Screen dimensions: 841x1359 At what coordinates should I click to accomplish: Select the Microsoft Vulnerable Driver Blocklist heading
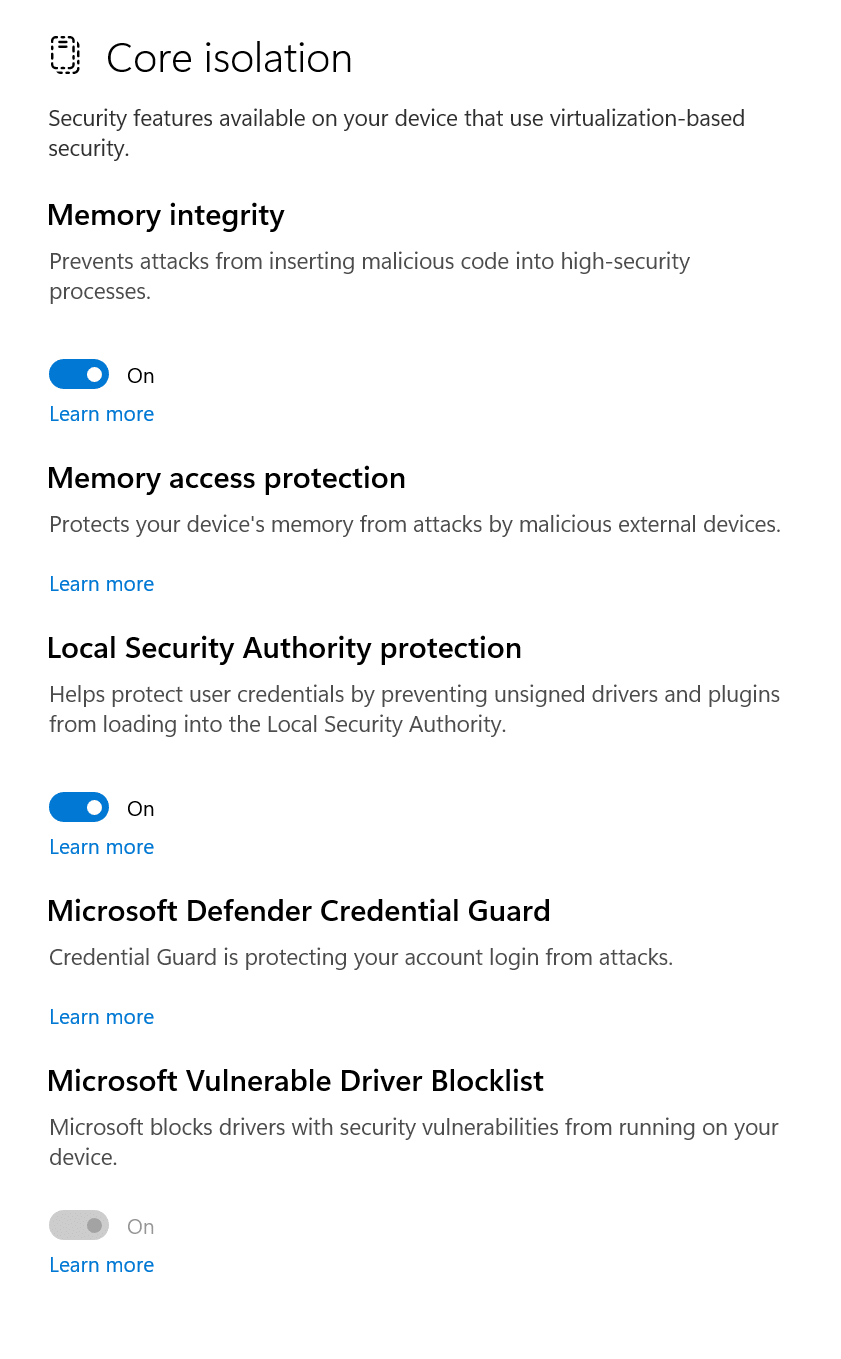[x=295, y=1081]
